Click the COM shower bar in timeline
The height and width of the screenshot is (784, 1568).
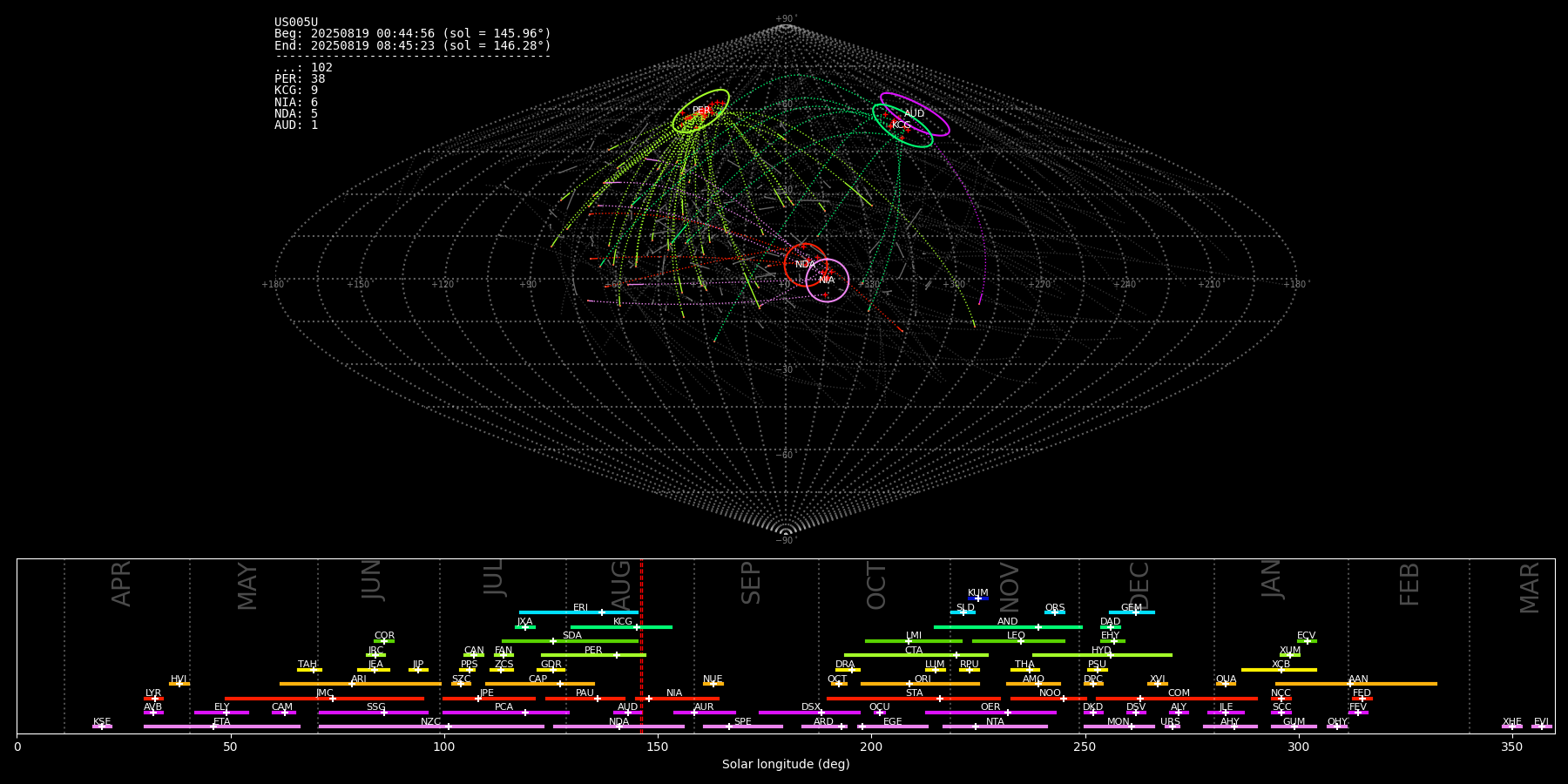point(1177,699)
